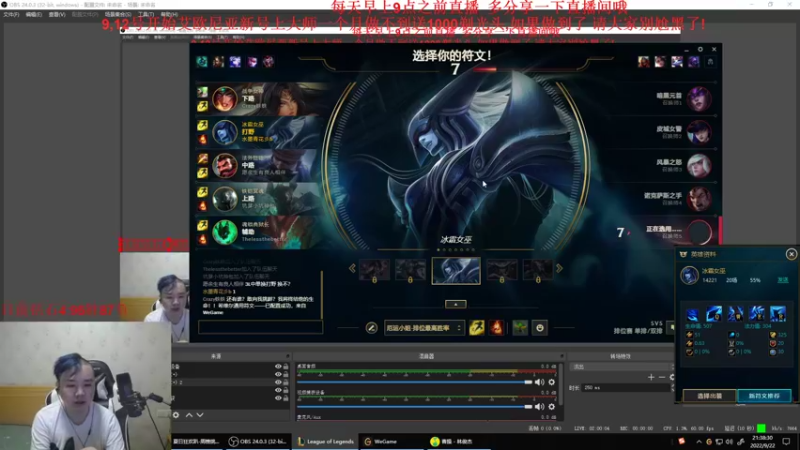Show next skins with right chevron
800x450 pixels.
tap(559, 268)
